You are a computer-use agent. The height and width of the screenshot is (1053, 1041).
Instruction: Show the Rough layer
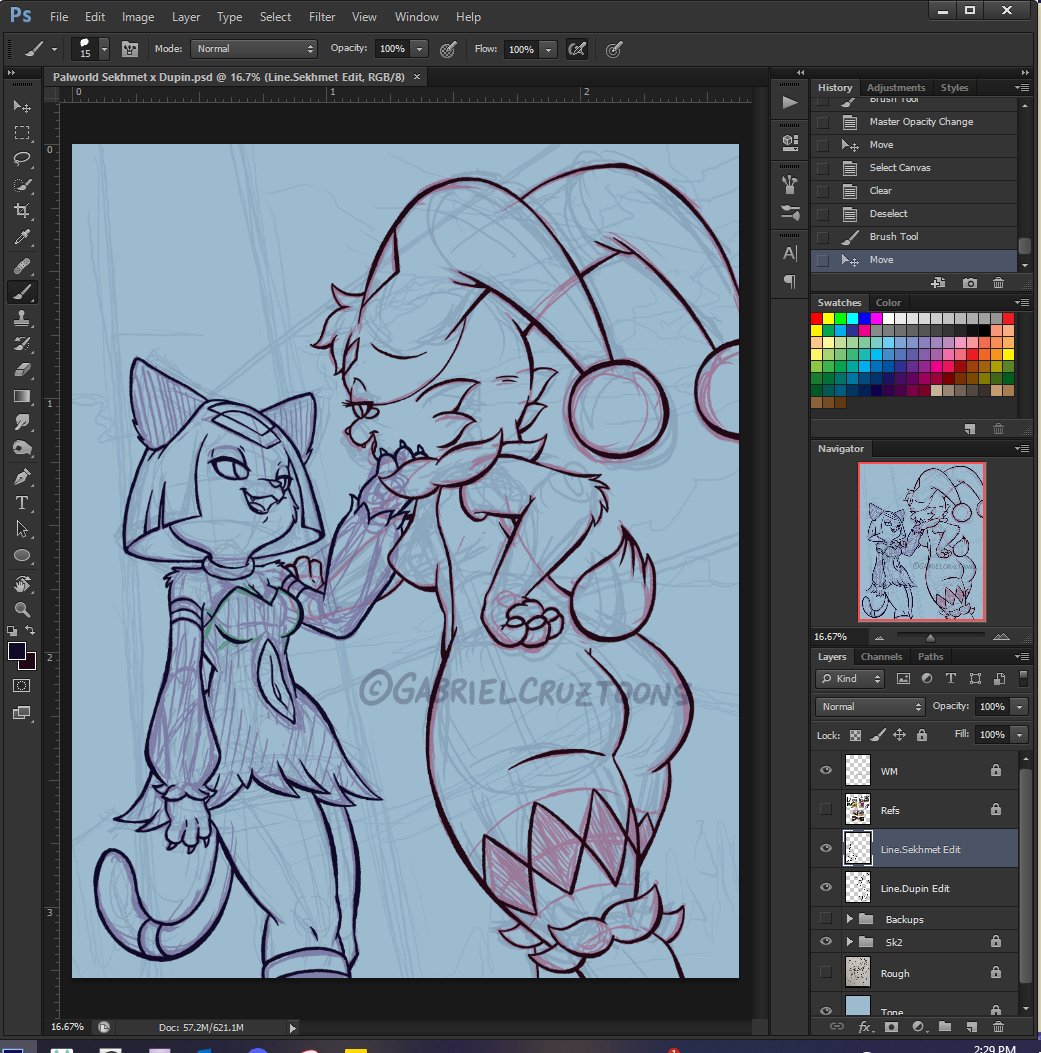pyautogui.click(x=826, y=972)
